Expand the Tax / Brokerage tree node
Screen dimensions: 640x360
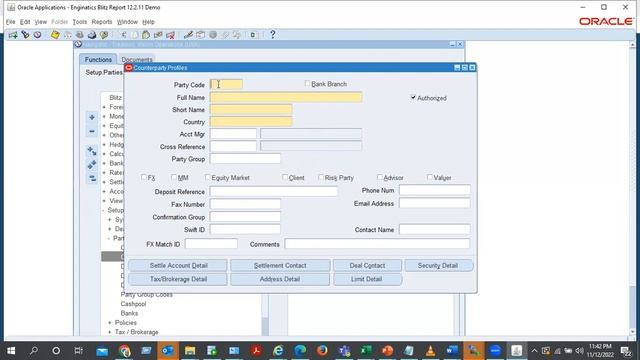[x=109, y=332]
